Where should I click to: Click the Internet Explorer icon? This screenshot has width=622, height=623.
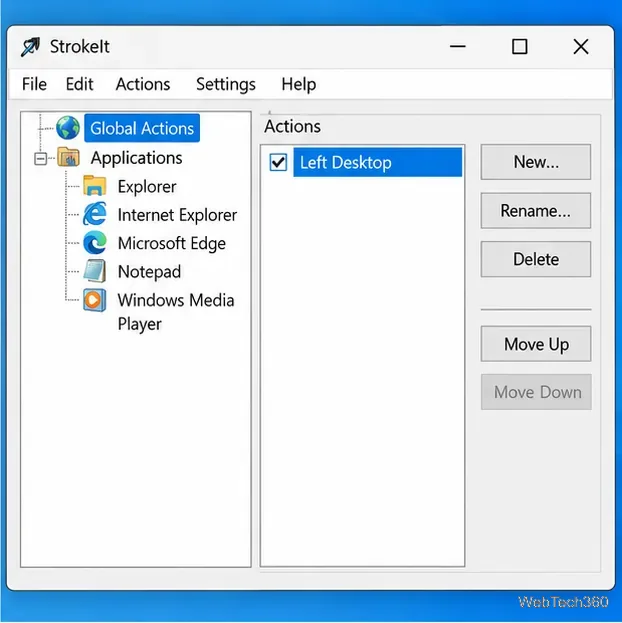(95, 214)
